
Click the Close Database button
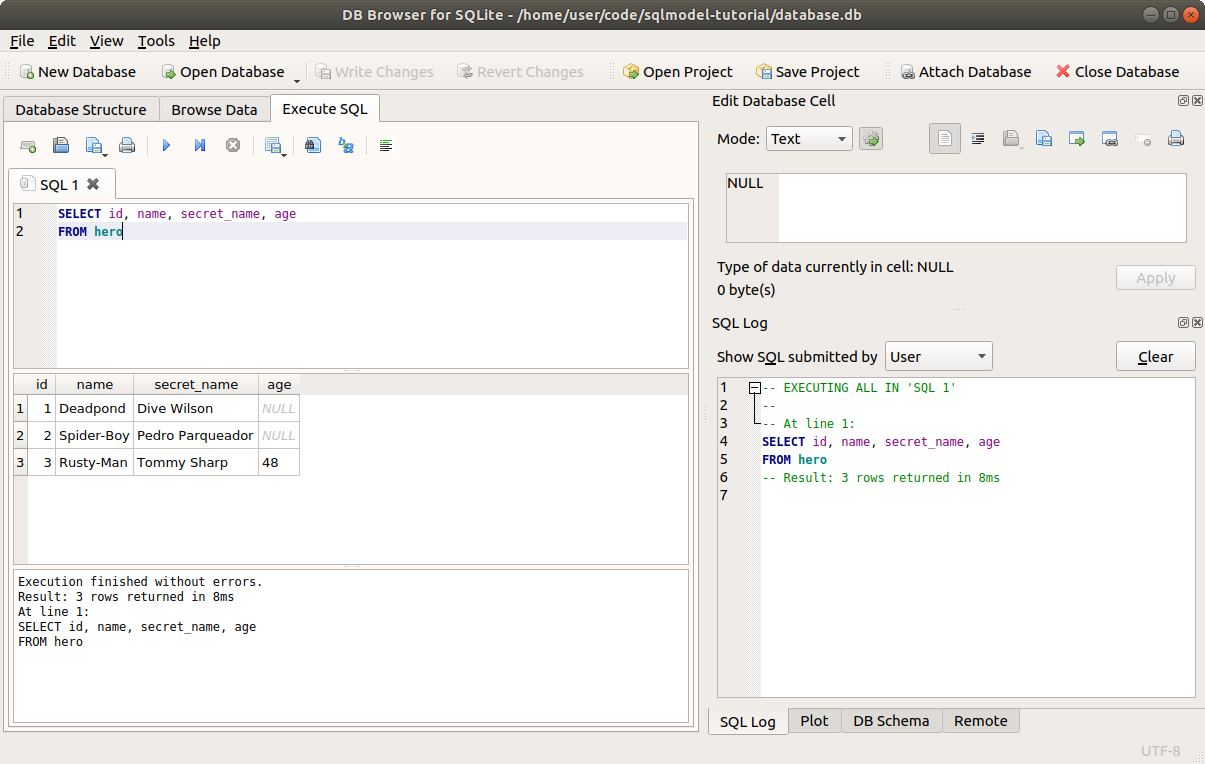(1117, 72)
